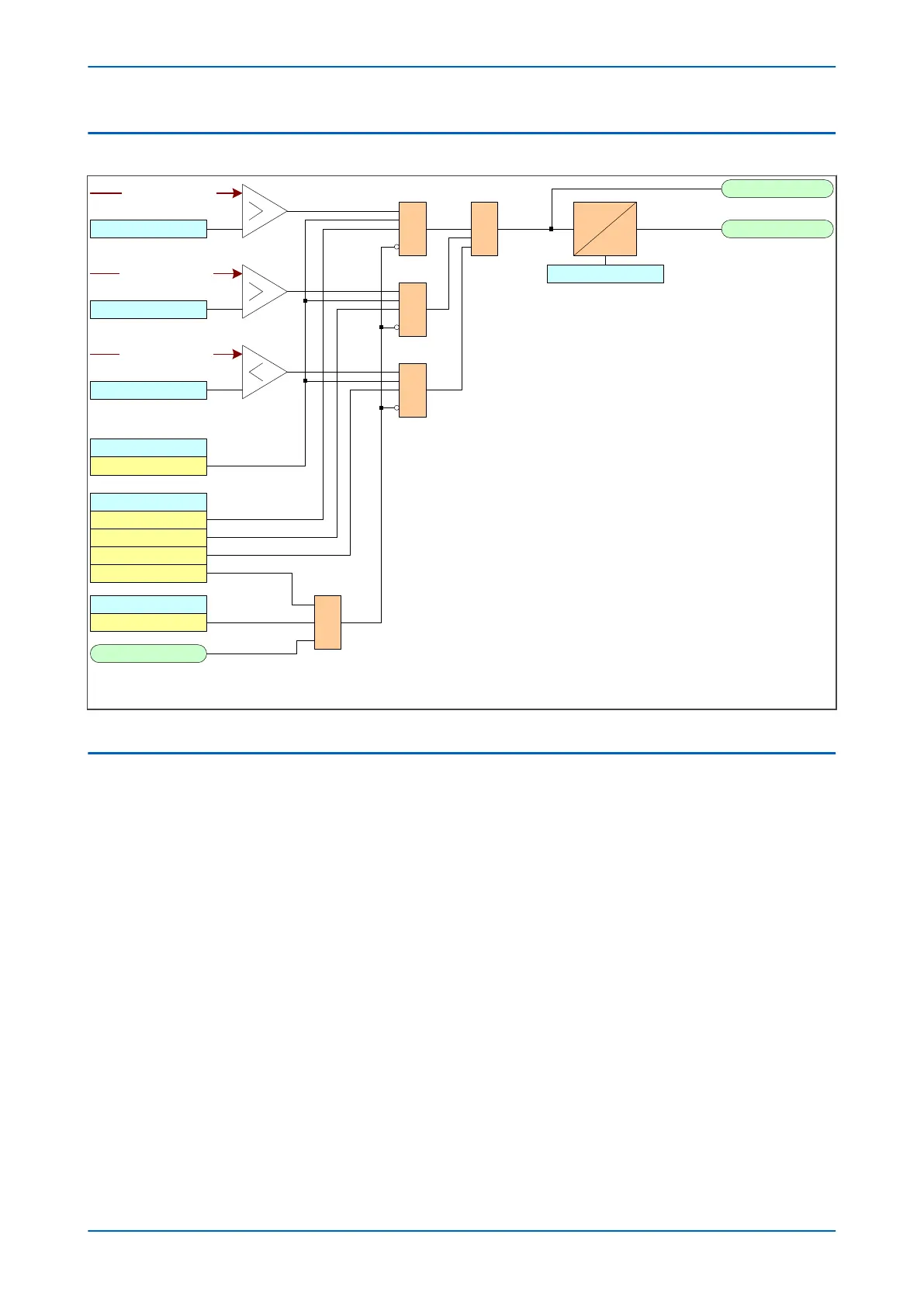
Task: Select the green box wired to the diagonal block's output
Action: coord(777,229)
